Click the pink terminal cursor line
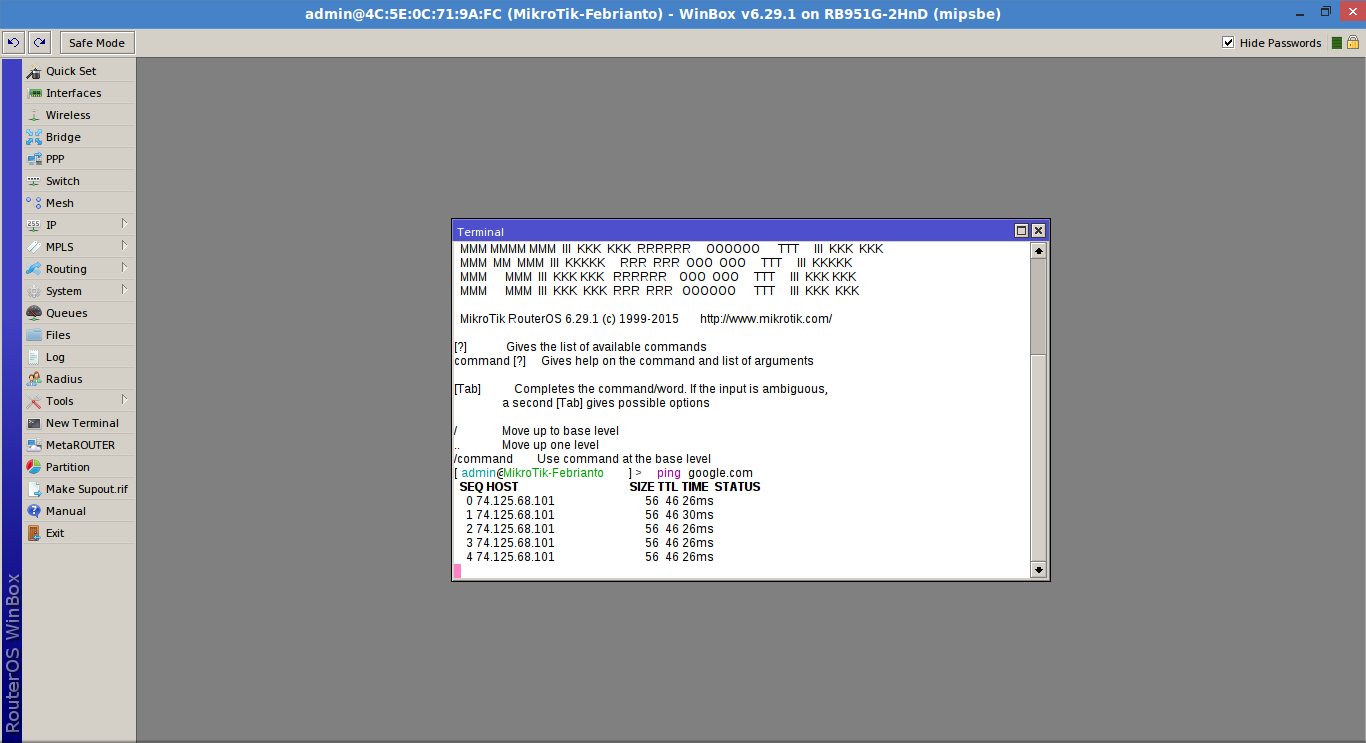The height and width of the screenshot is (743, 1366). [x=458, y=571]
